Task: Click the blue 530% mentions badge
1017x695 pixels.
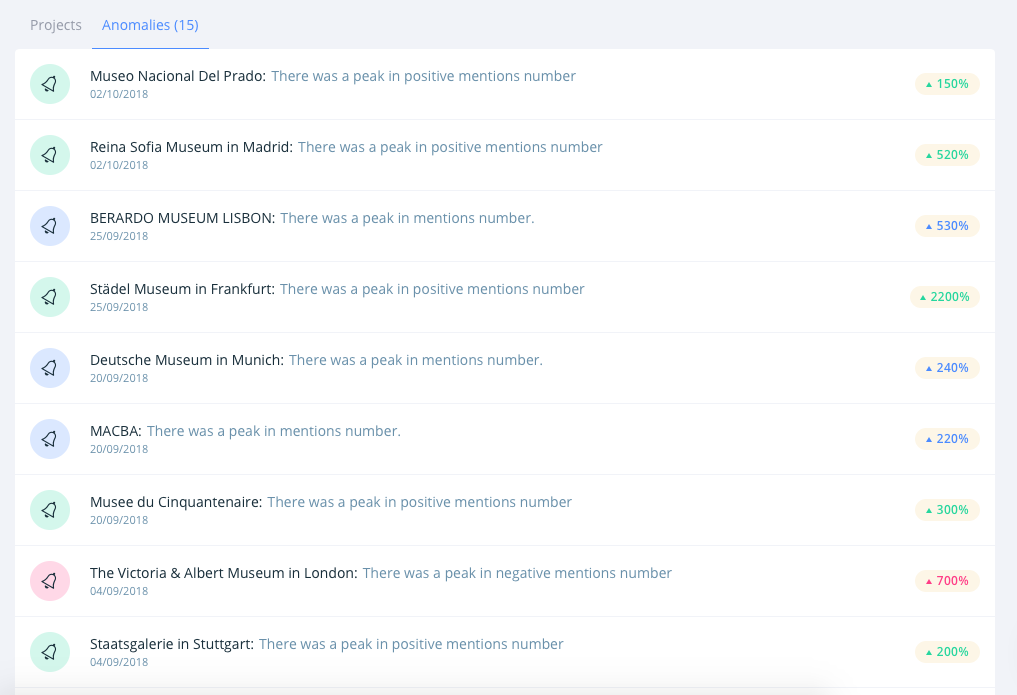Action: pos(947,226)
